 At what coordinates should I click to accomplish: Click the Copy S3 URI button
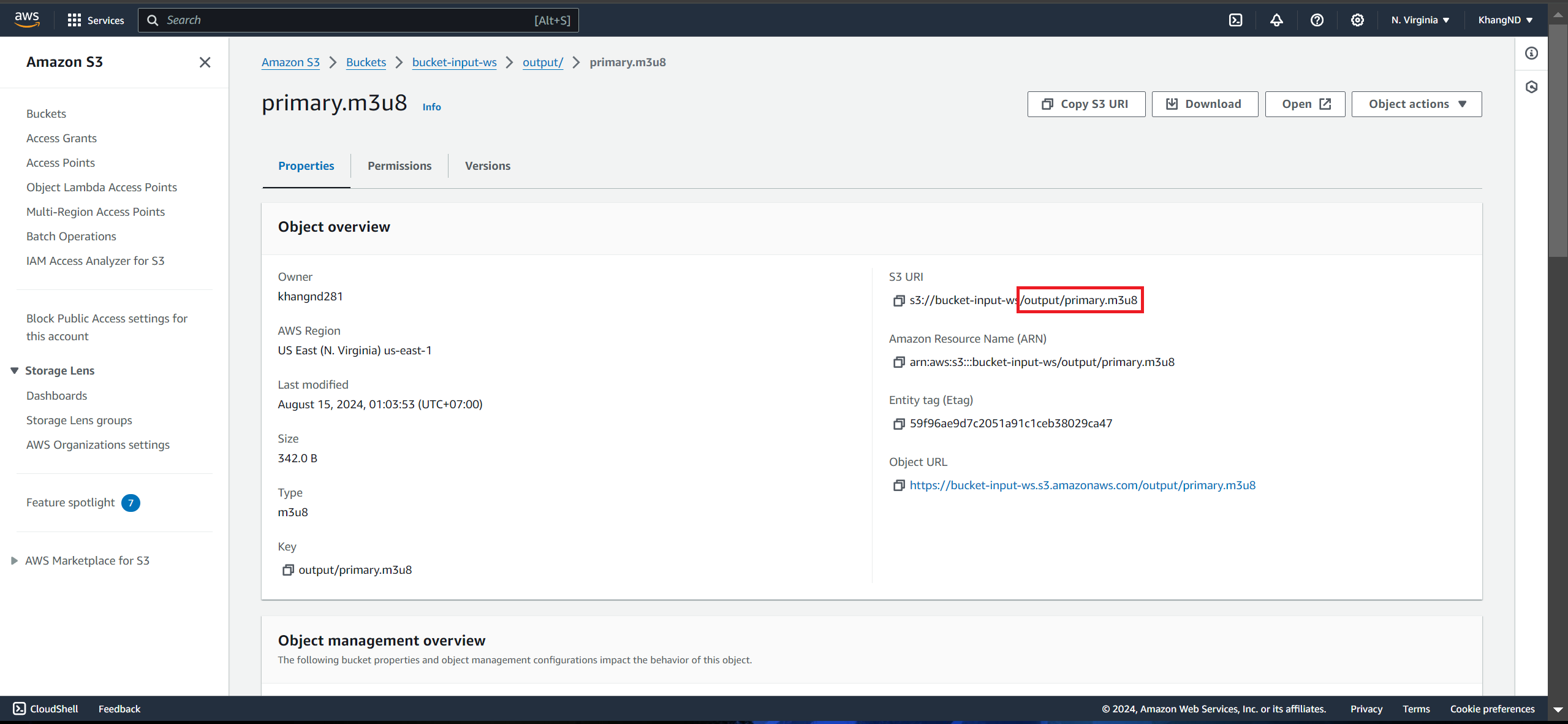tap(1086, 104)
